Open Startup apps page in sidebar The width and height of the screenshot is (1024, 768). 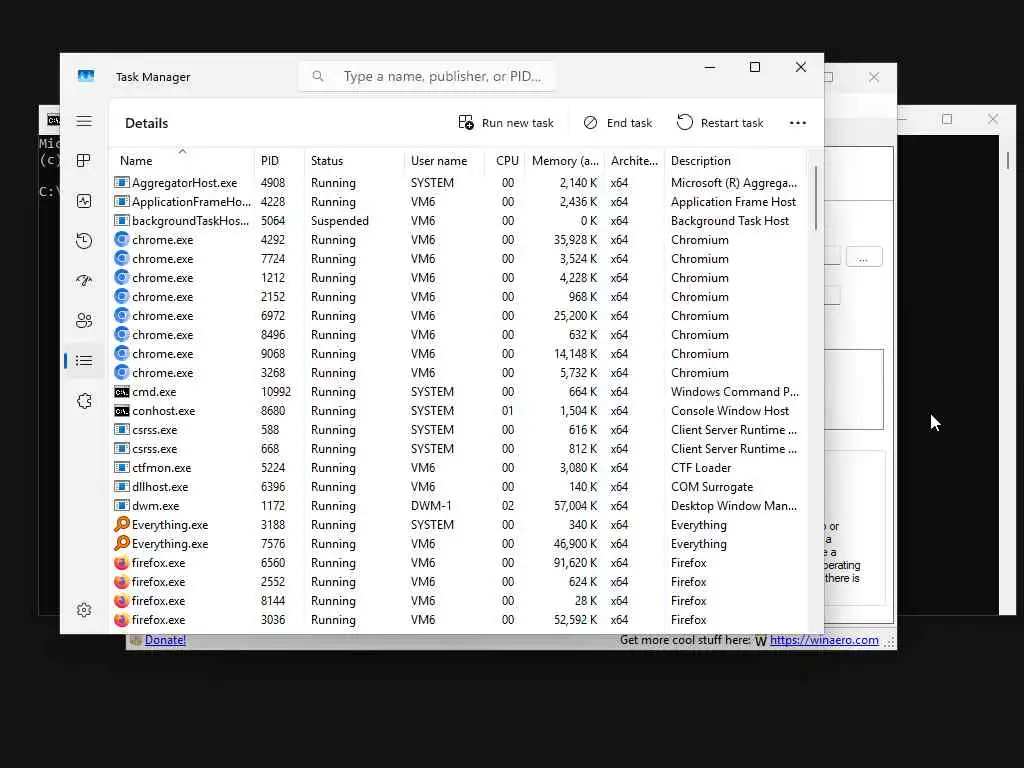click(x=84, y=281)
